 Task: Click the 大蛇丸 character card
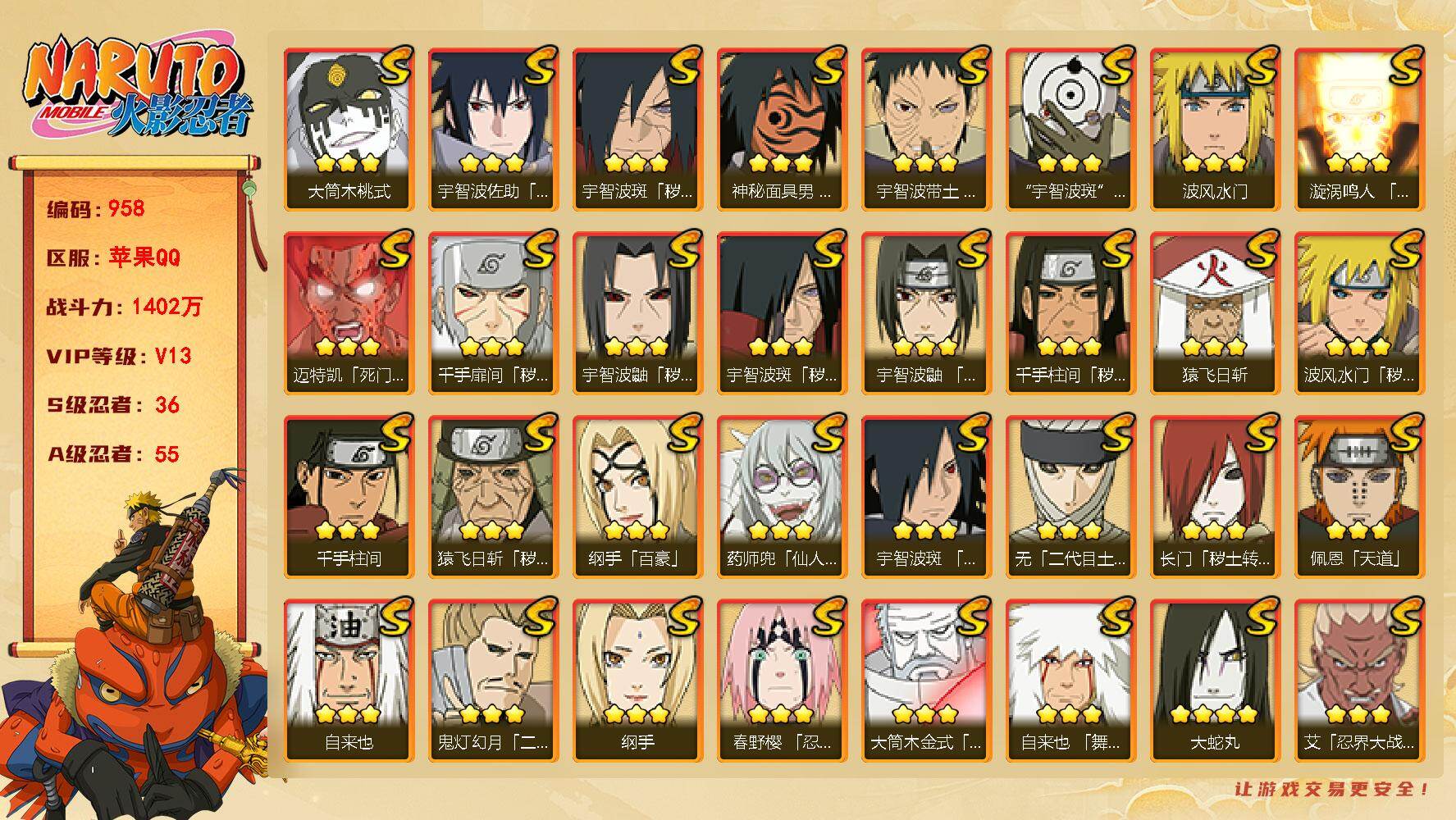point(1215,681)
